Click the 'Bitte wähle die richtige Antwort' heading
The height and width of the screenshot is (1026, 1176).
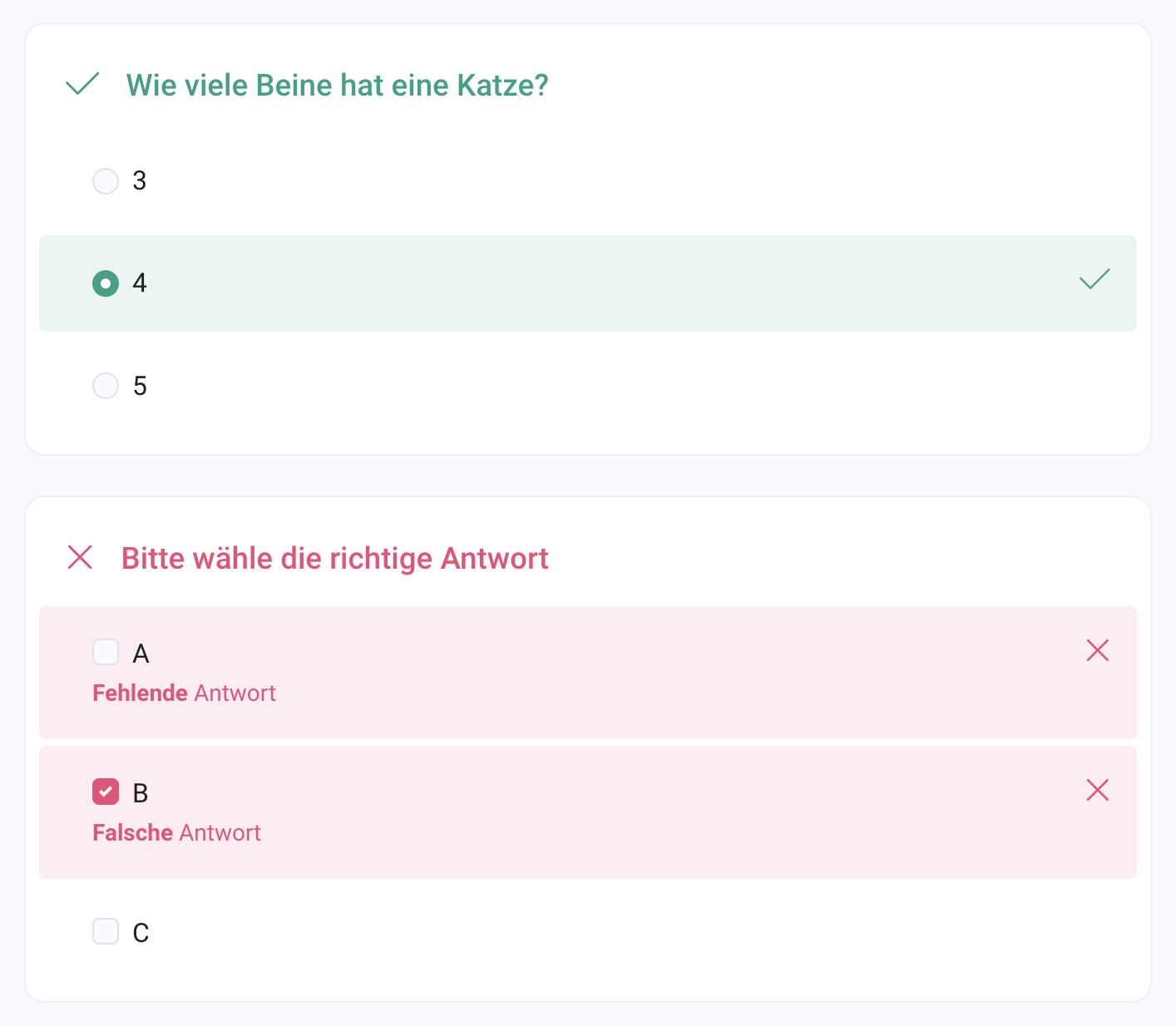[334, 558]
